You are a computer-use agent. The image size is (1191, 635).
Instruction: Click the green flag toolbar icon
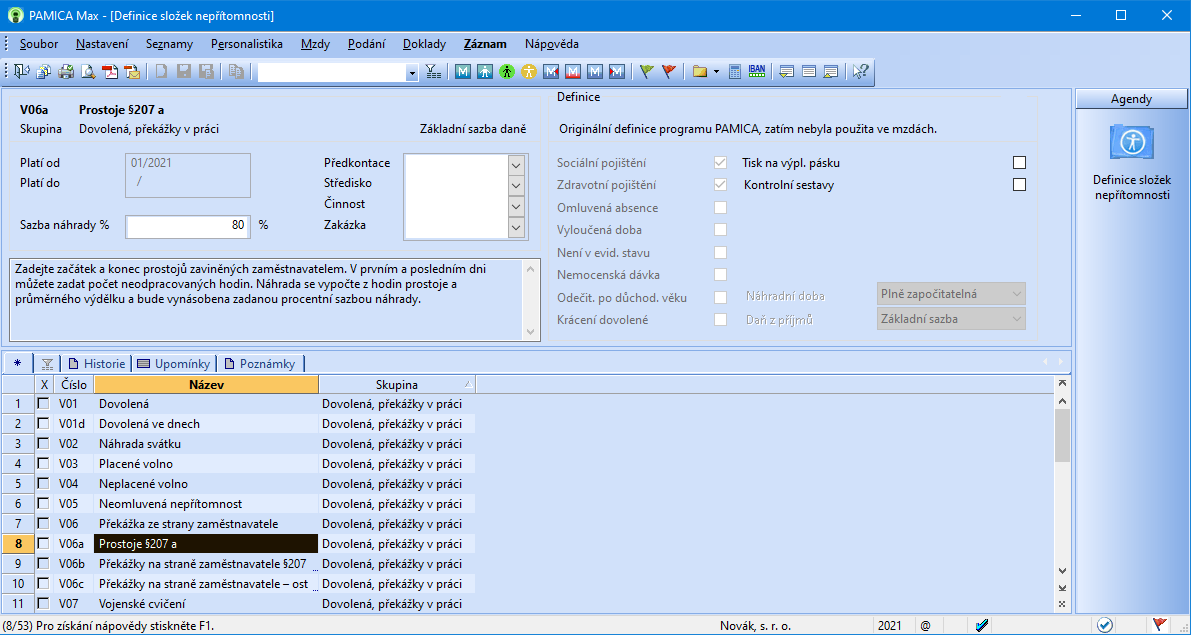646,71
